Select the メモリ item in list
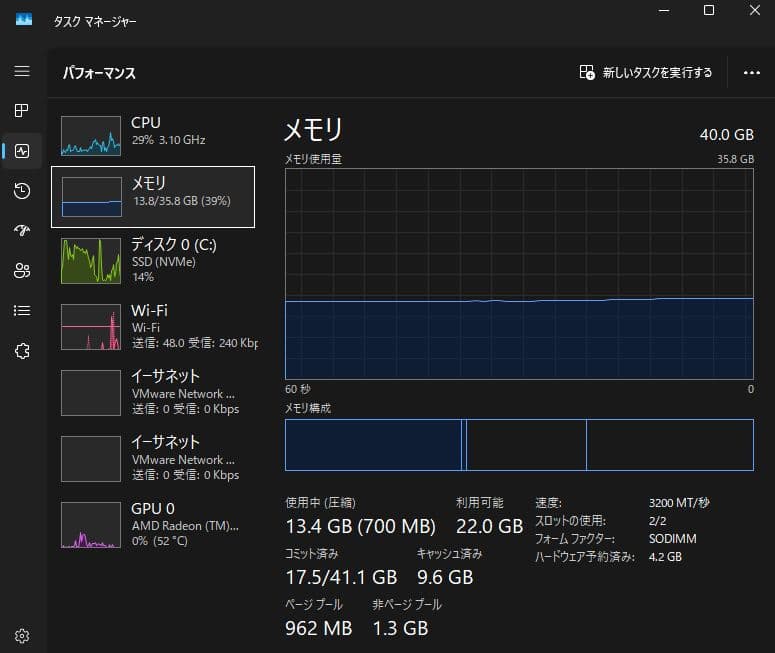Screen dimensions: 775x653 click(x=153, y=197)
